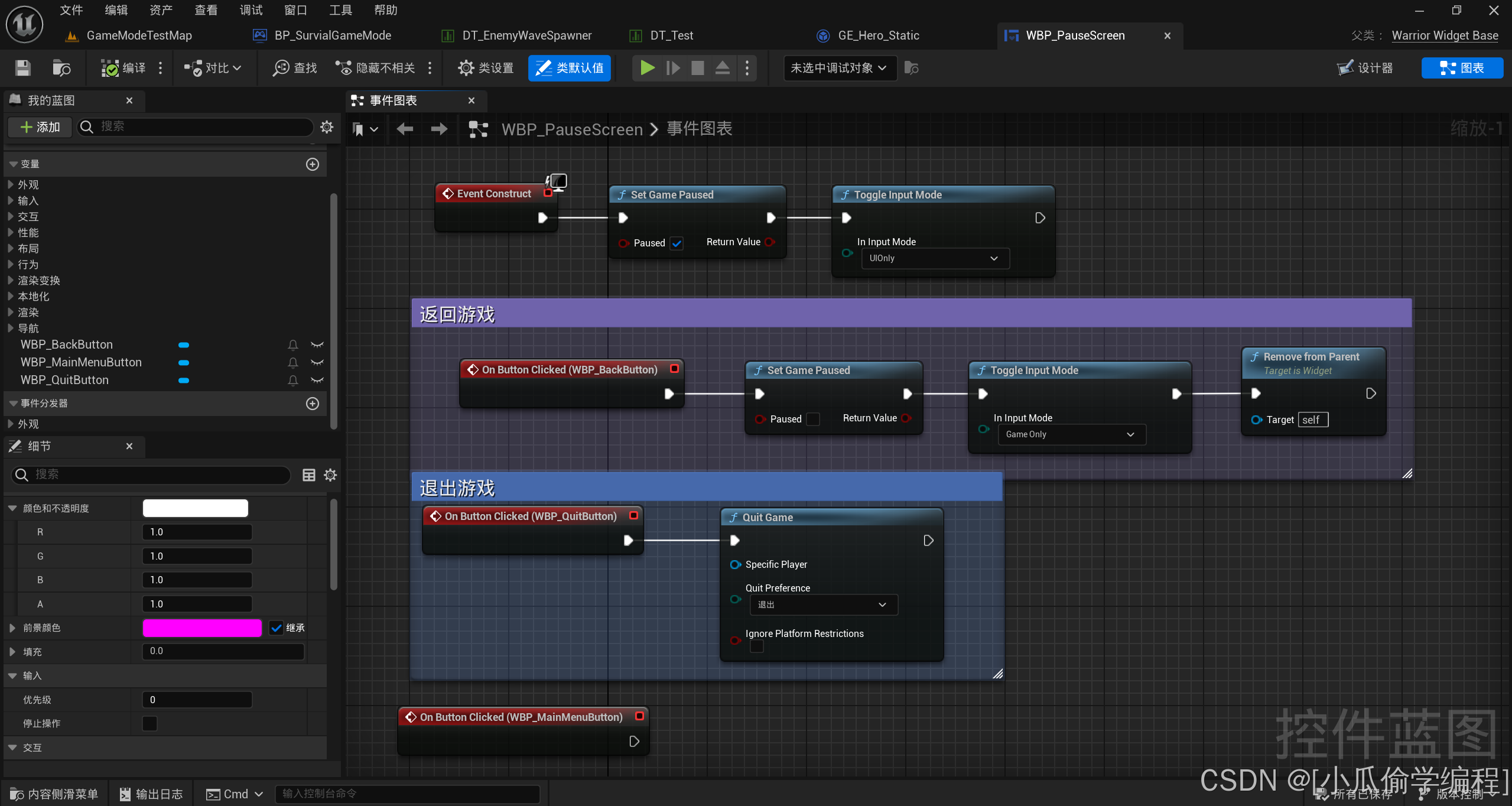Click the navigate back arrow in graph
1512x806 pixels.
pyautogui.click(x=405, y=129)
